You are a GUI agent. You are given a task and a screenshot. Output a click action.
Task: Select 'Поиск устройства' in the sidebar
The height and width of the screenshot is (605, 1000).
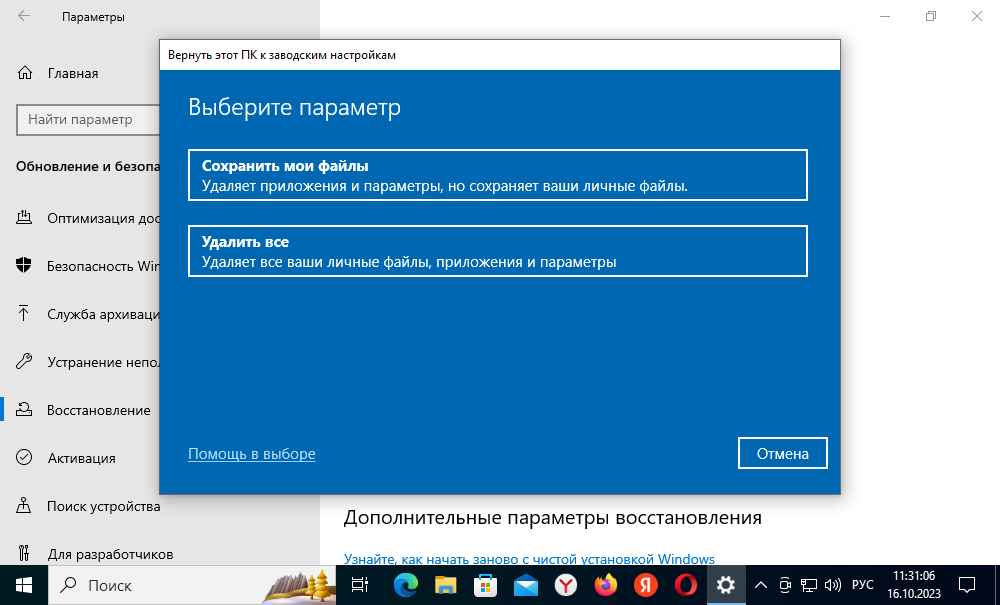(x=103, y=506)
